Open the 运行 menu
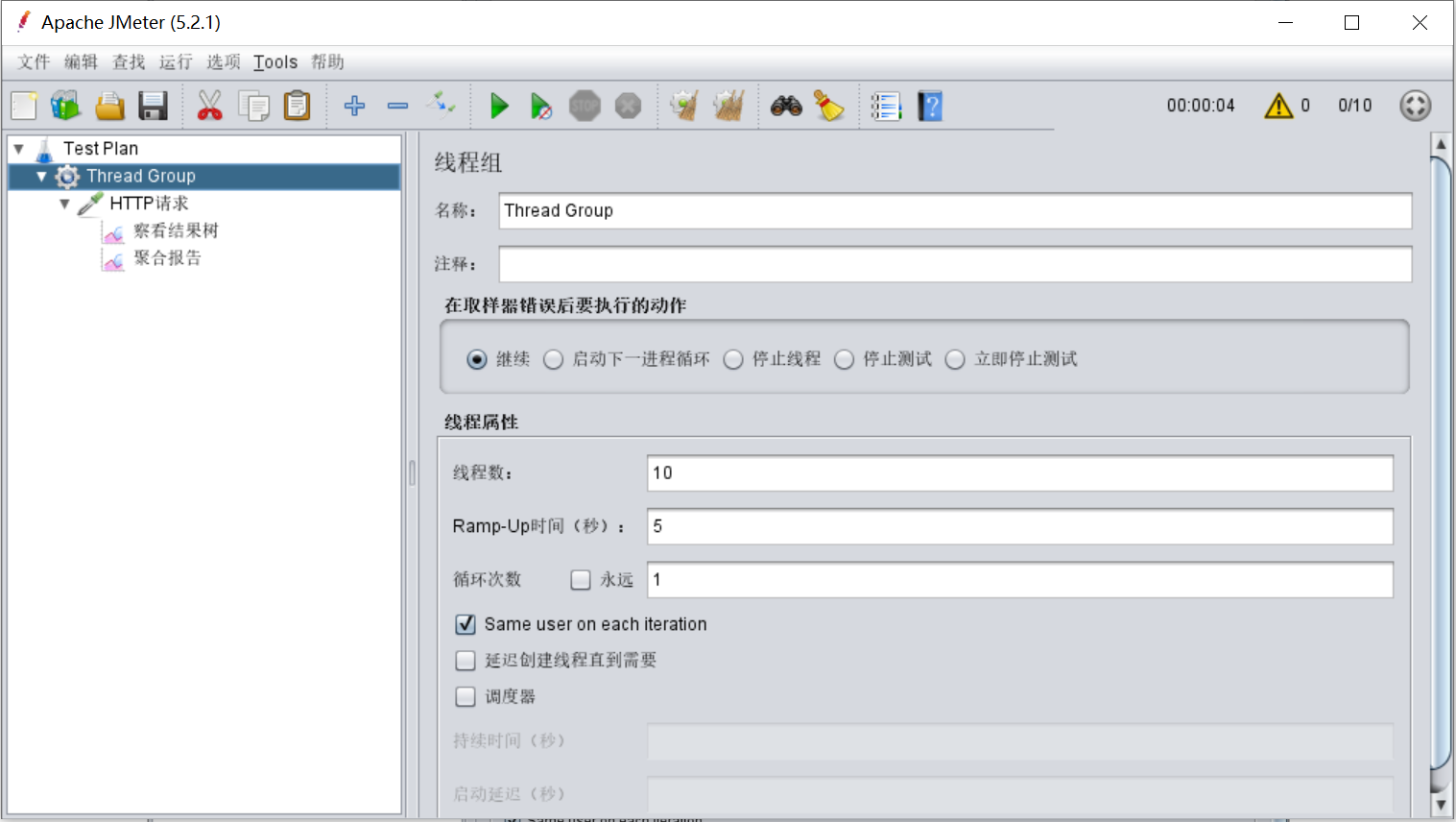Image resolution: width=1456 pixels, height=822 pixels. click(176, 62)
